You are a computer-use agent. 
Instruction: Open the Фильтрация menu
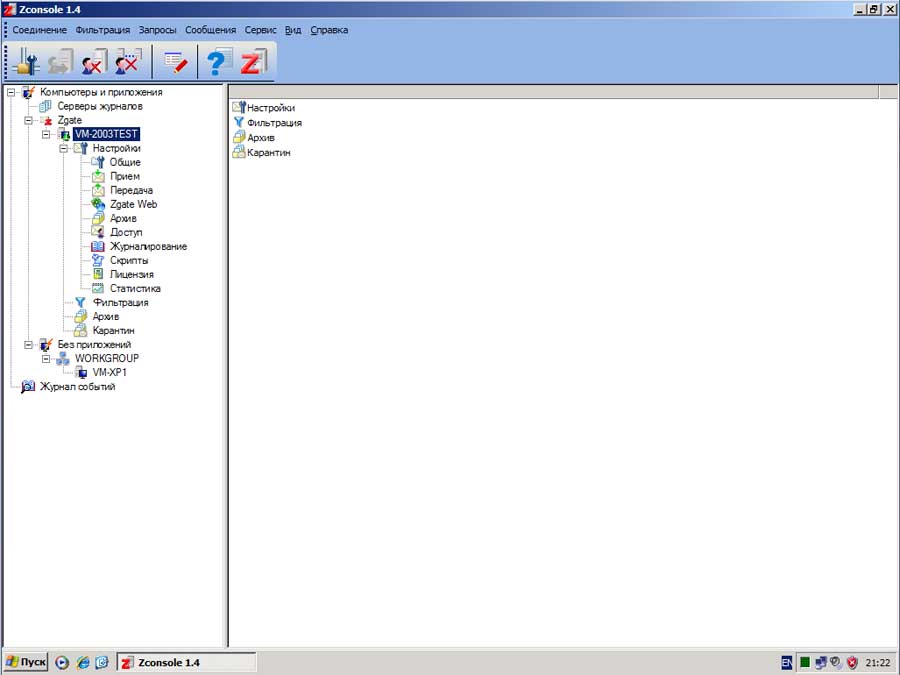103,30
